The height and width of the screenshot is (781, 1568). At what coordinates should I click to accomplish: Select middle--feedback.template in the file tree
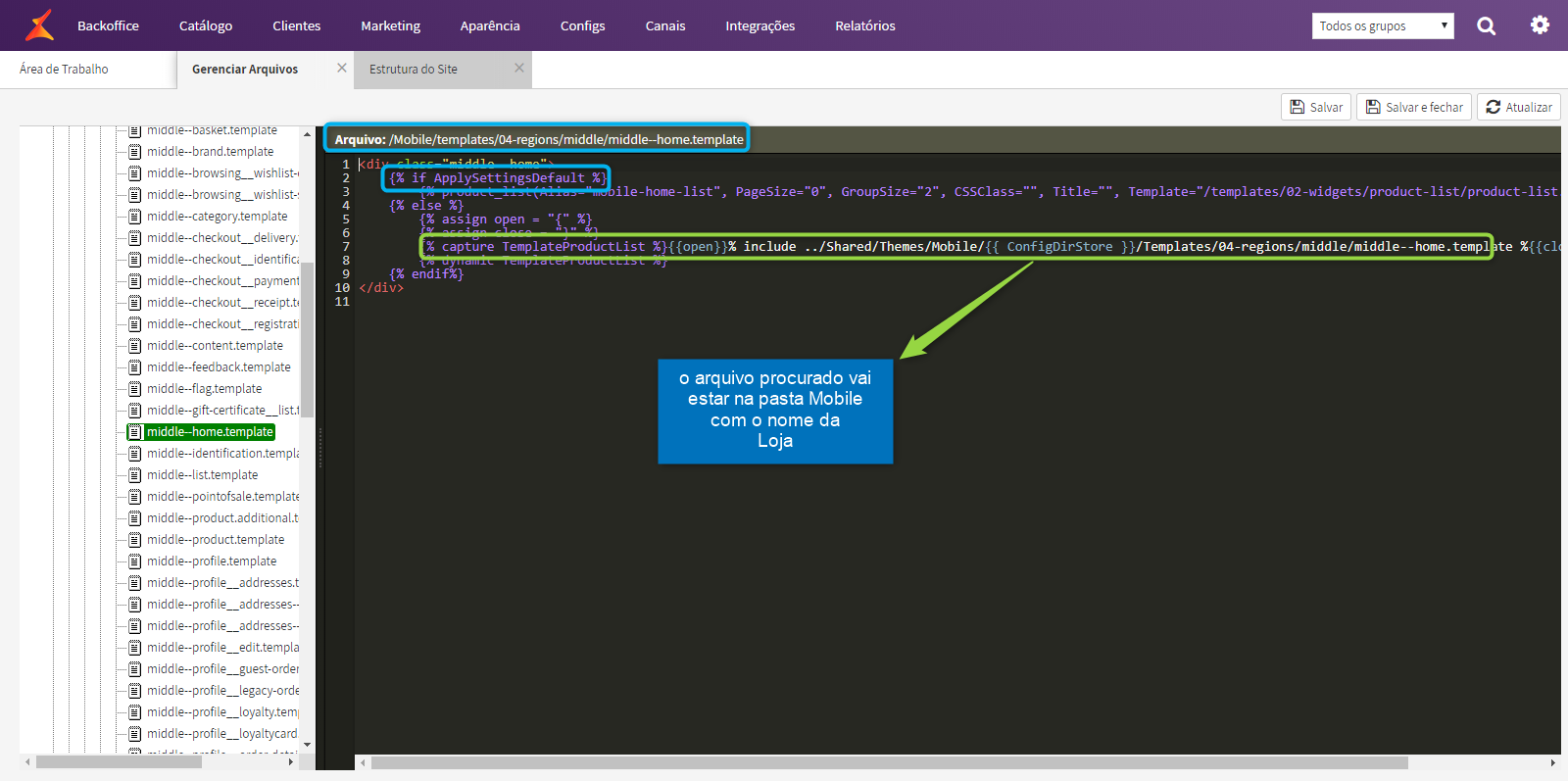pyautogui.click(x=220, y=367)
